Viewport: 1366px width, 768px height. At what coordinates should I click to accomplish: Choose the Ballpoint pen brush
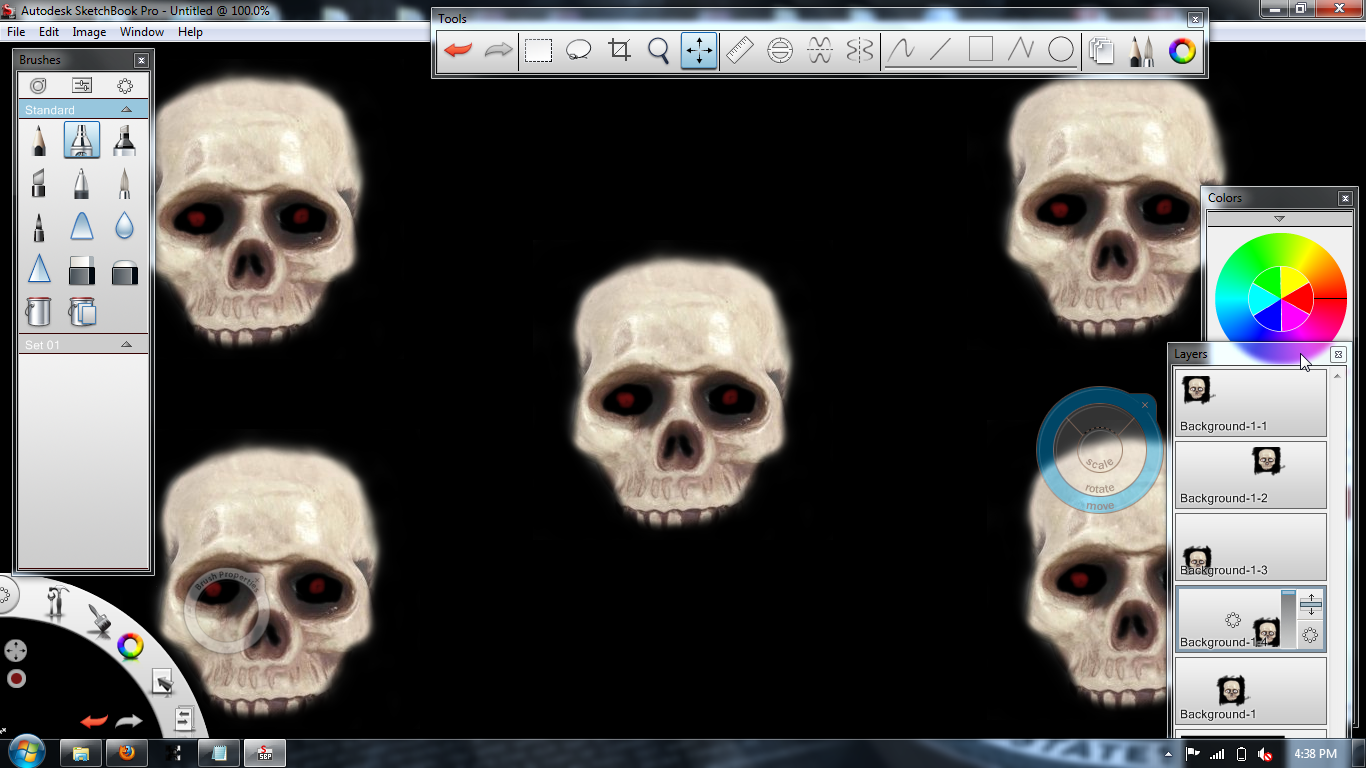coord(82,184)
